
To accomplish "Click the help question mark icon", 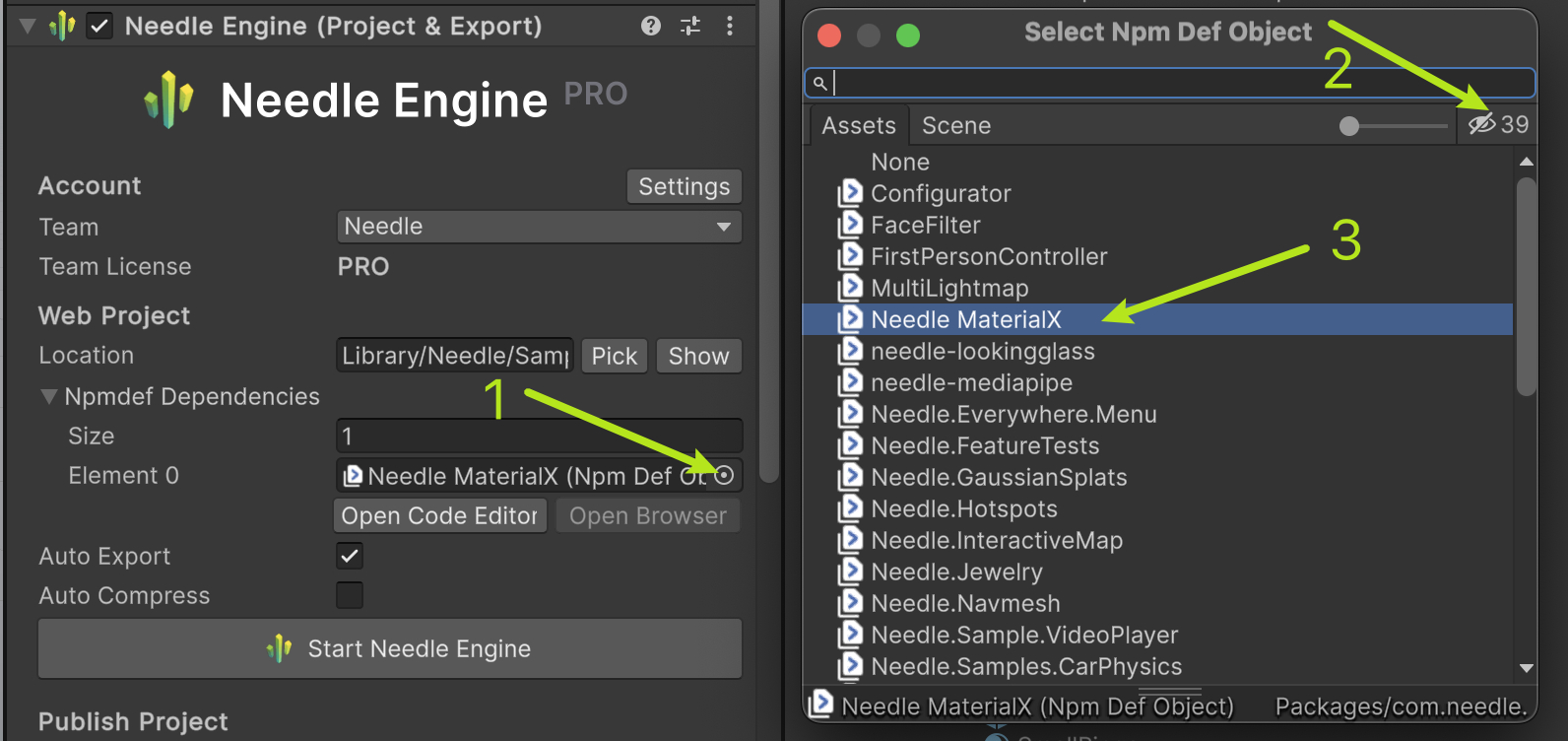I will click(650, 26).
